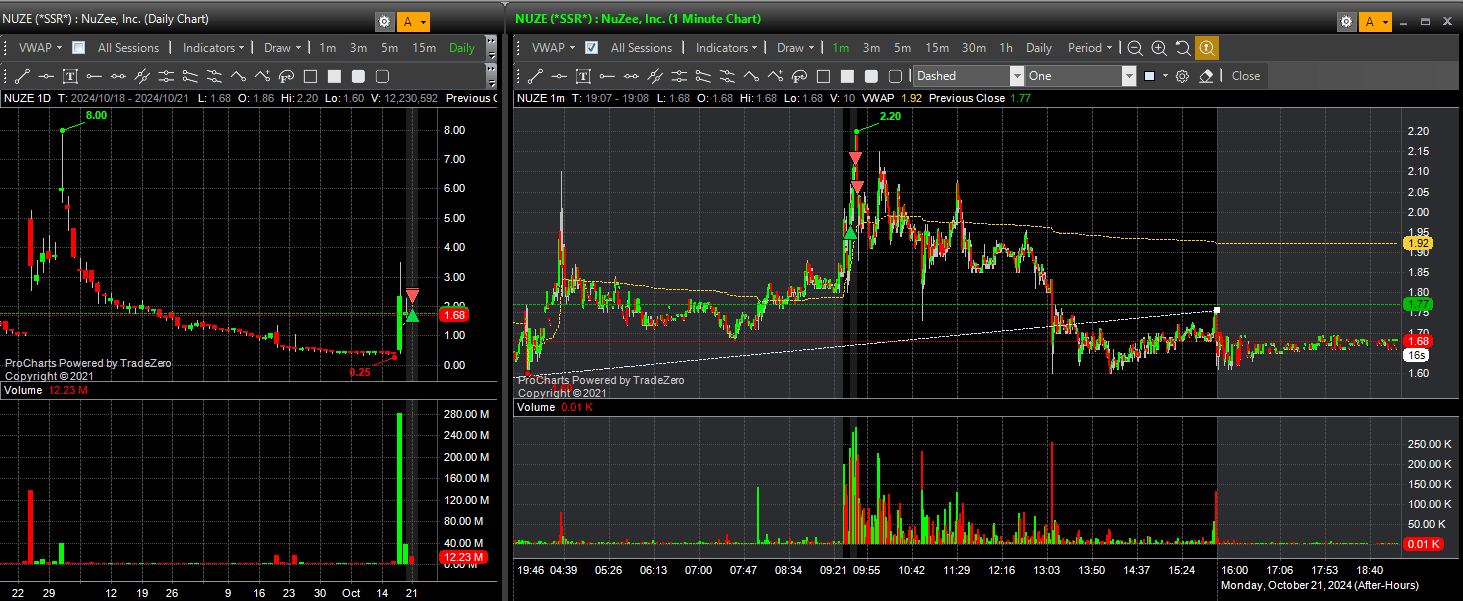Open drawing settings gear beside the eraser

[1182, 76]
